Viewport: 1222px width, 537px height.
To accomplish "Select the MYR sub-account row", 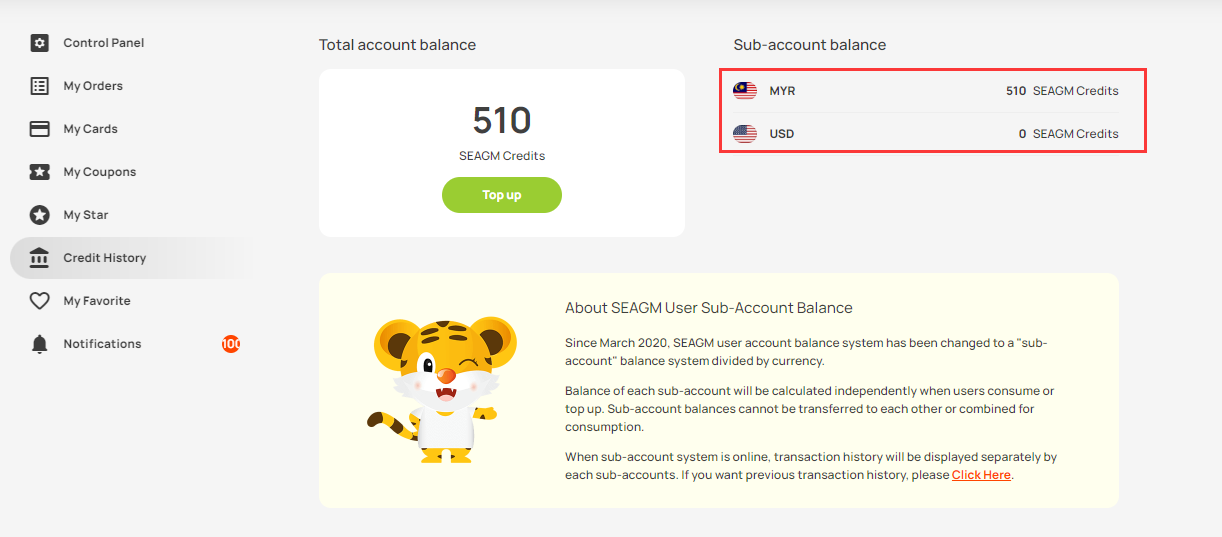I will point(932,91).
